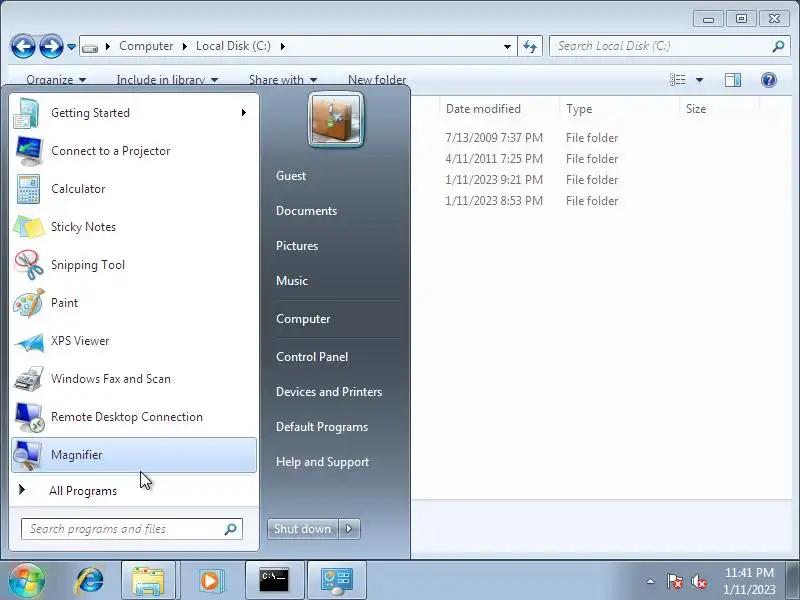Open Default Programs

point(322,427)
